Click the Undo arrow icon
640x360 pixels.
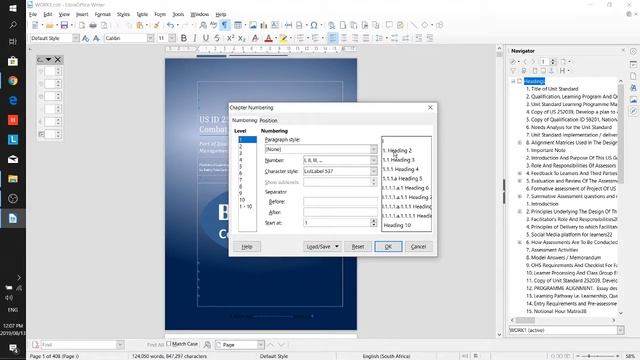[x=170, y=25]
